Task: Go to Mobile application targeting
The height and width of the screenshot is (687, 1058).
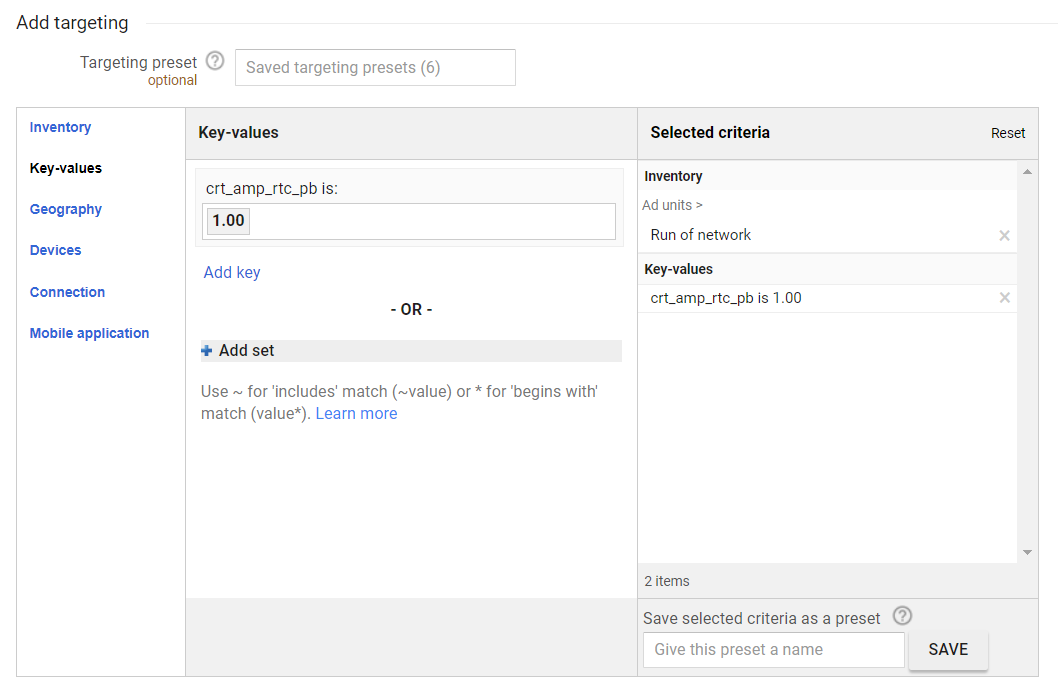Action: coord(89,333)
